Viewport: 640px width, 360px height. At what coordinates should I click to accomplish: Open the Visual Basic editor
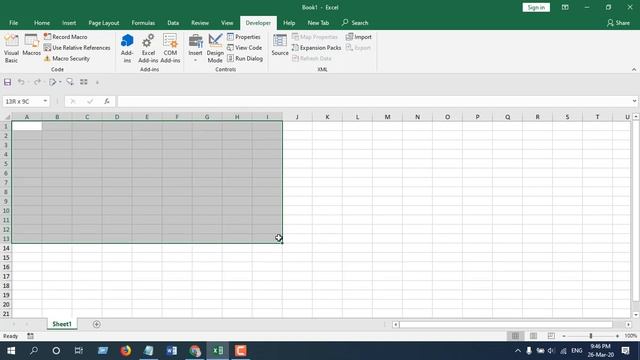point(11,48)
